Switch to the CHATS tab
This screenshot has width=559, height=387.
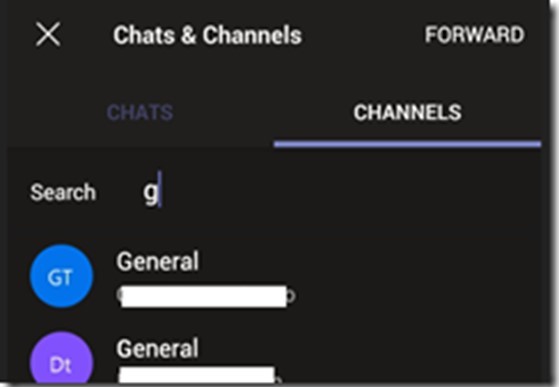(x=140, y=112)
